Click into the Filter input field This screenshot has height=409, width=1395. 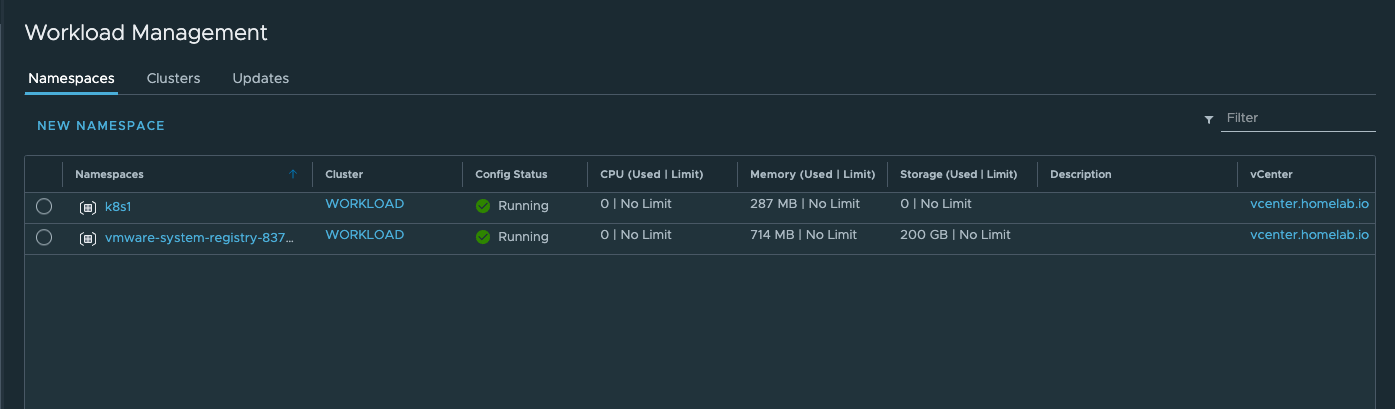click(x=1296, y=118)
